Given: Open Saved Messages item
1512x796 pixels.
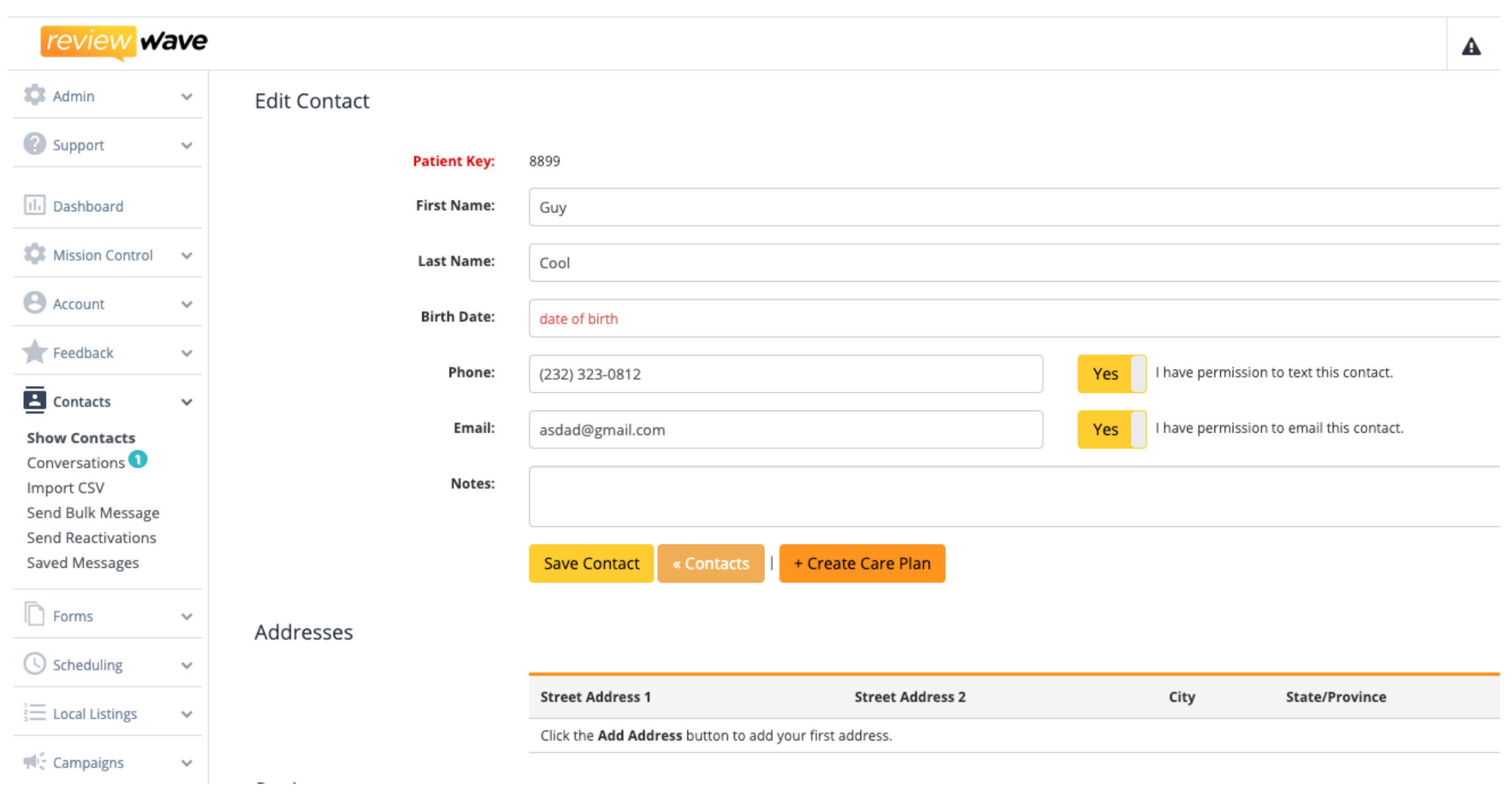Looking at the screenshot, I should pos(82,563).
